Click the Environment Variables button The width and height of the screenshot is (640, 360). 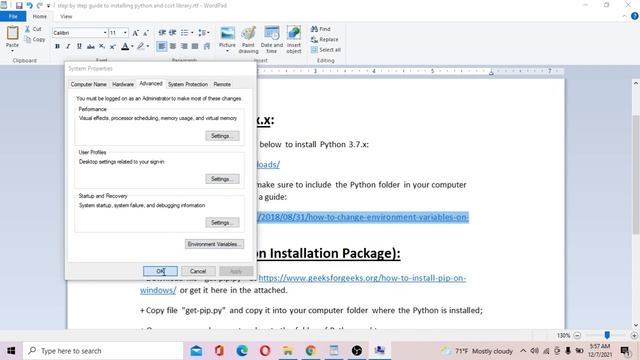coord(214,244)
